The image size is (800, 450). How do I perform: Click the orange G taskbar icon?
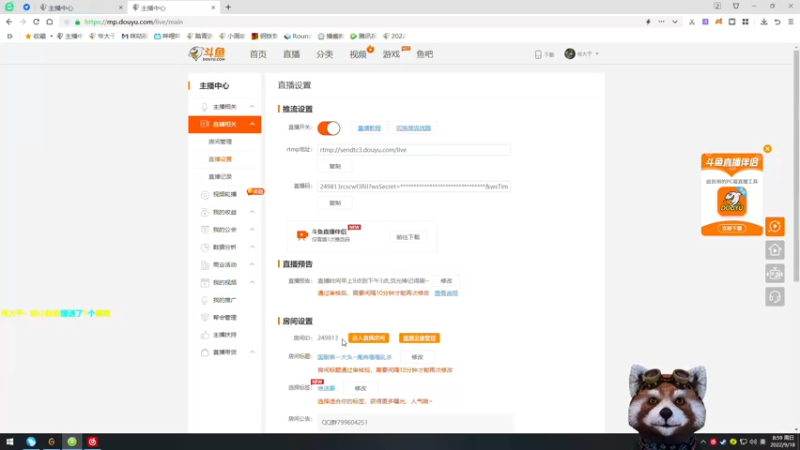(52, 442)
